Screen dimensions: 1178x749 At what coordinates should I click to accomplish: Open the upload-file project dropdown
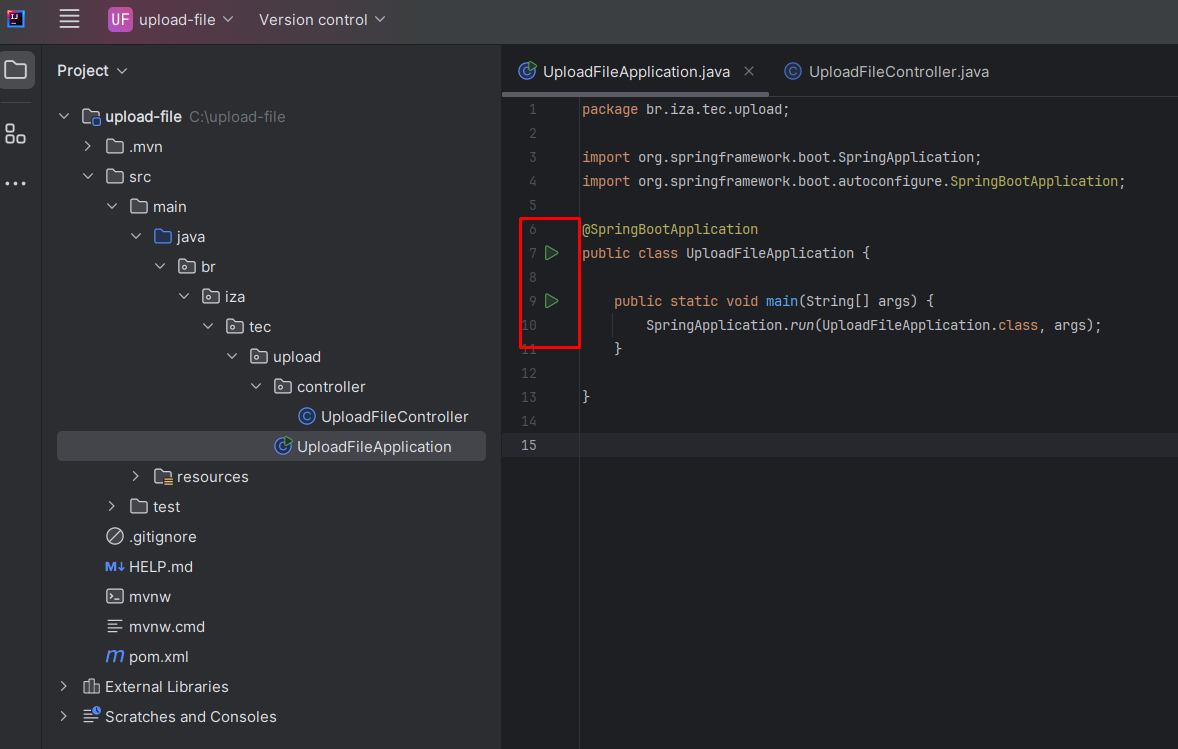(x=171, y=20)
